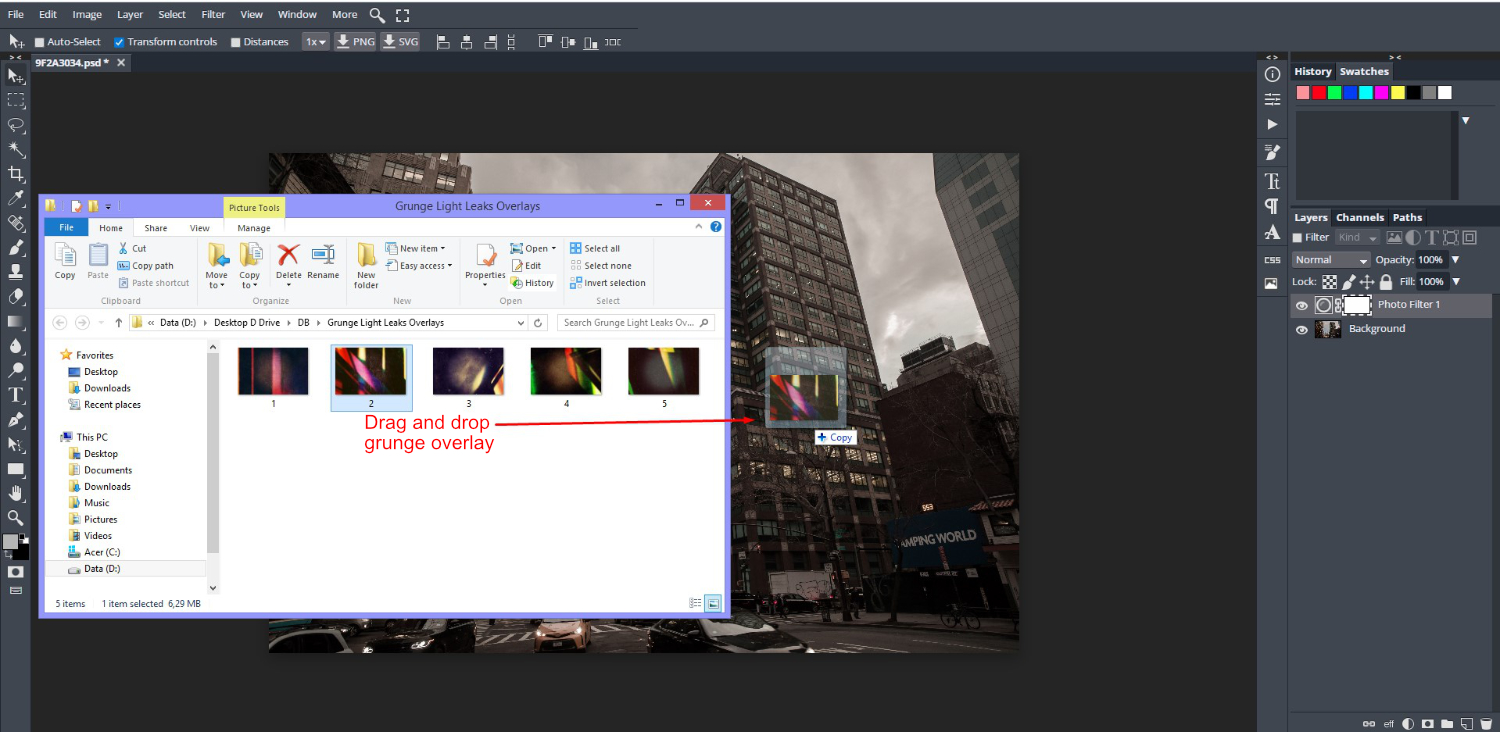Click Invert selection in Explorer ribbon
Screen dimensions: 1500x732
point(608,283)
